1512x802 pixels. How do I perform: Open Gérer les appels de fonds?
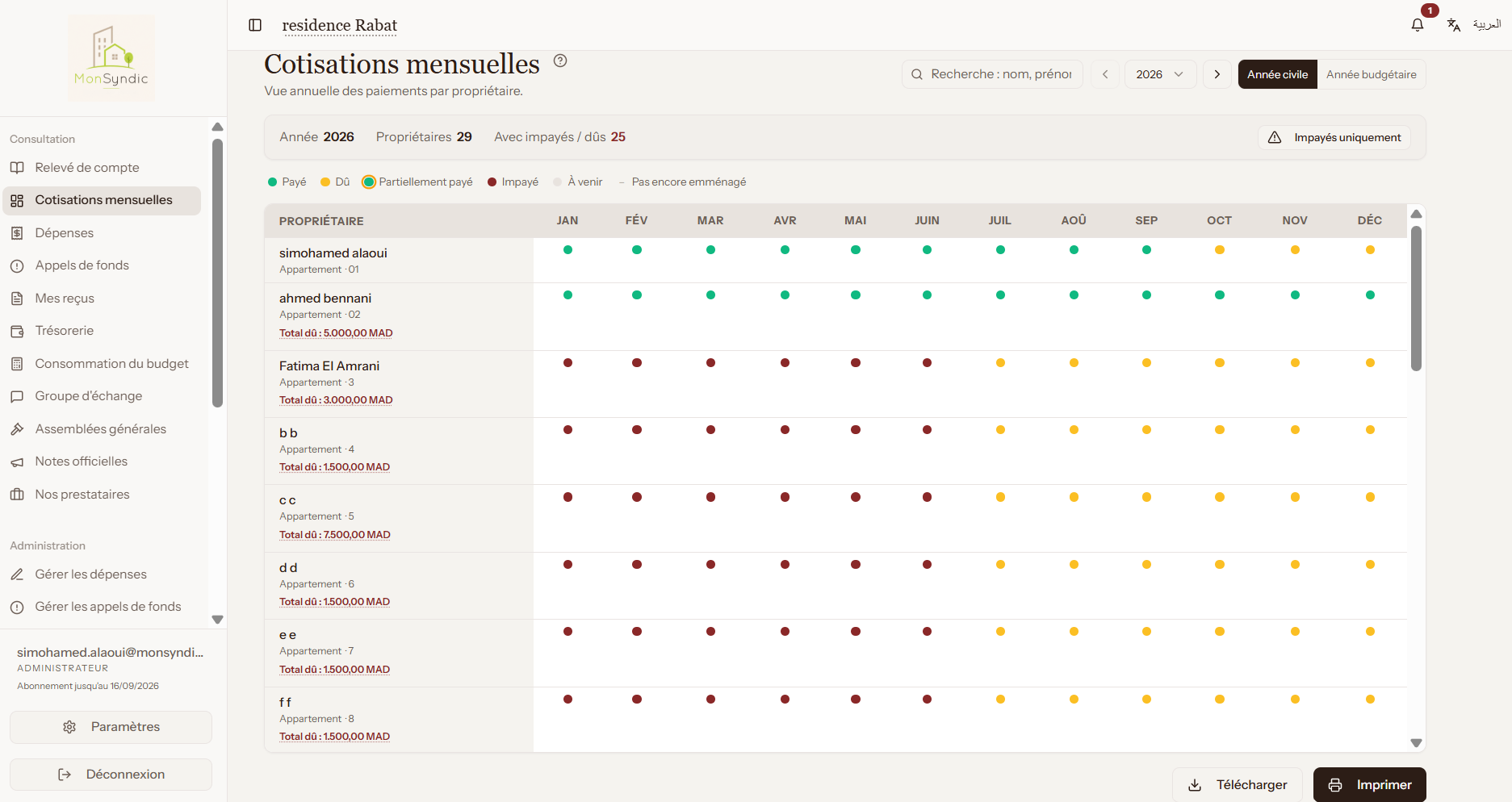pos(102,607)
